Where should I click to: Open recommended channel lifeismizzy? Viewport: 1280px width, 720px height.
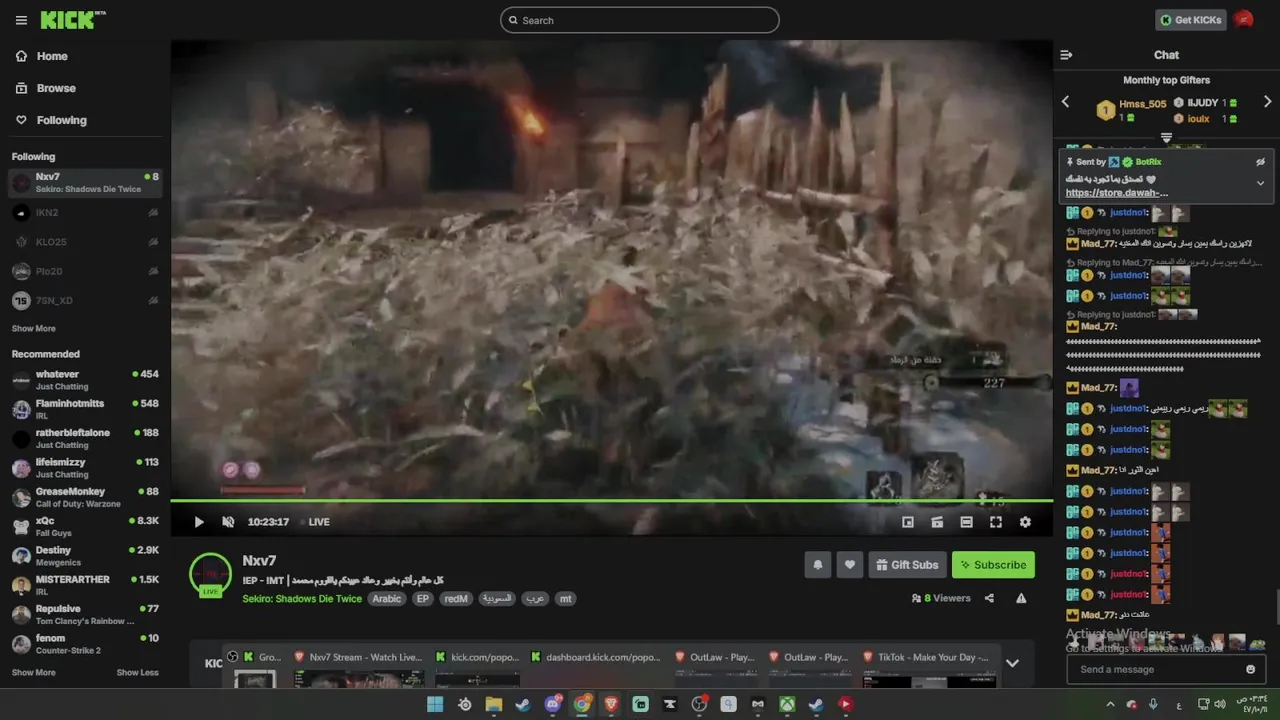[85, 468]
